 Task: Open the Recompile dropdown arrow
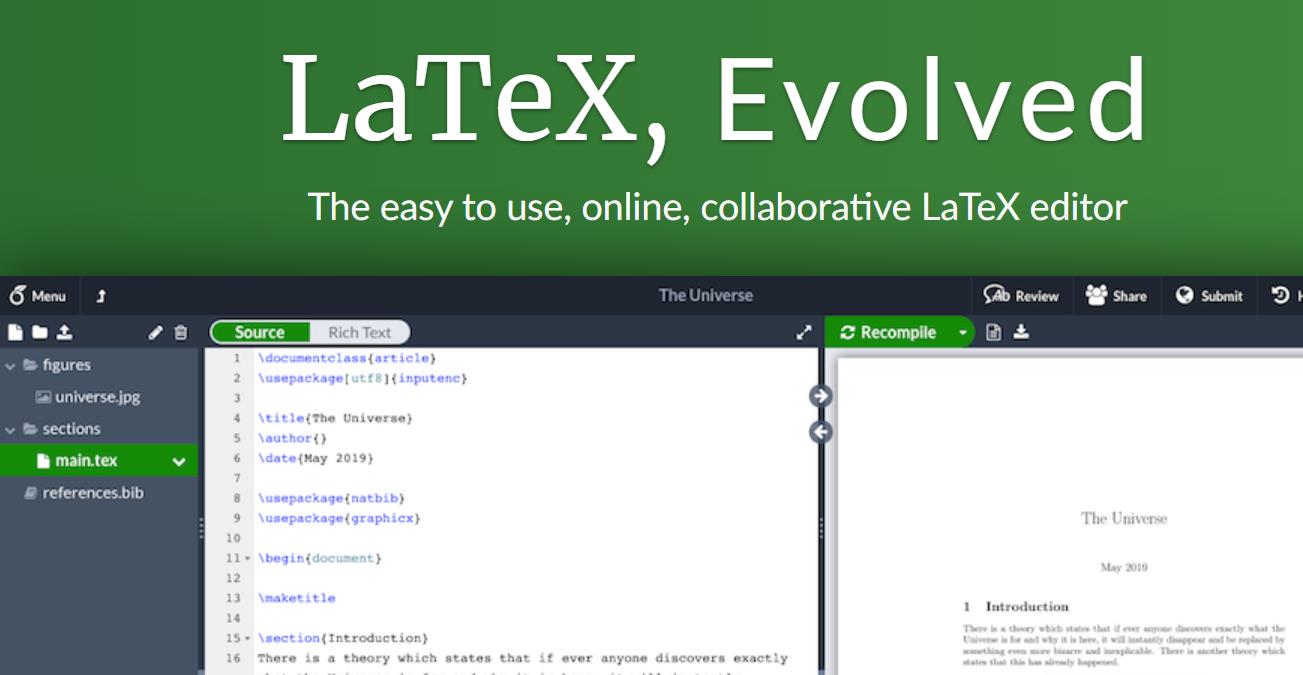pyautogui.click(x=962, y=333)
